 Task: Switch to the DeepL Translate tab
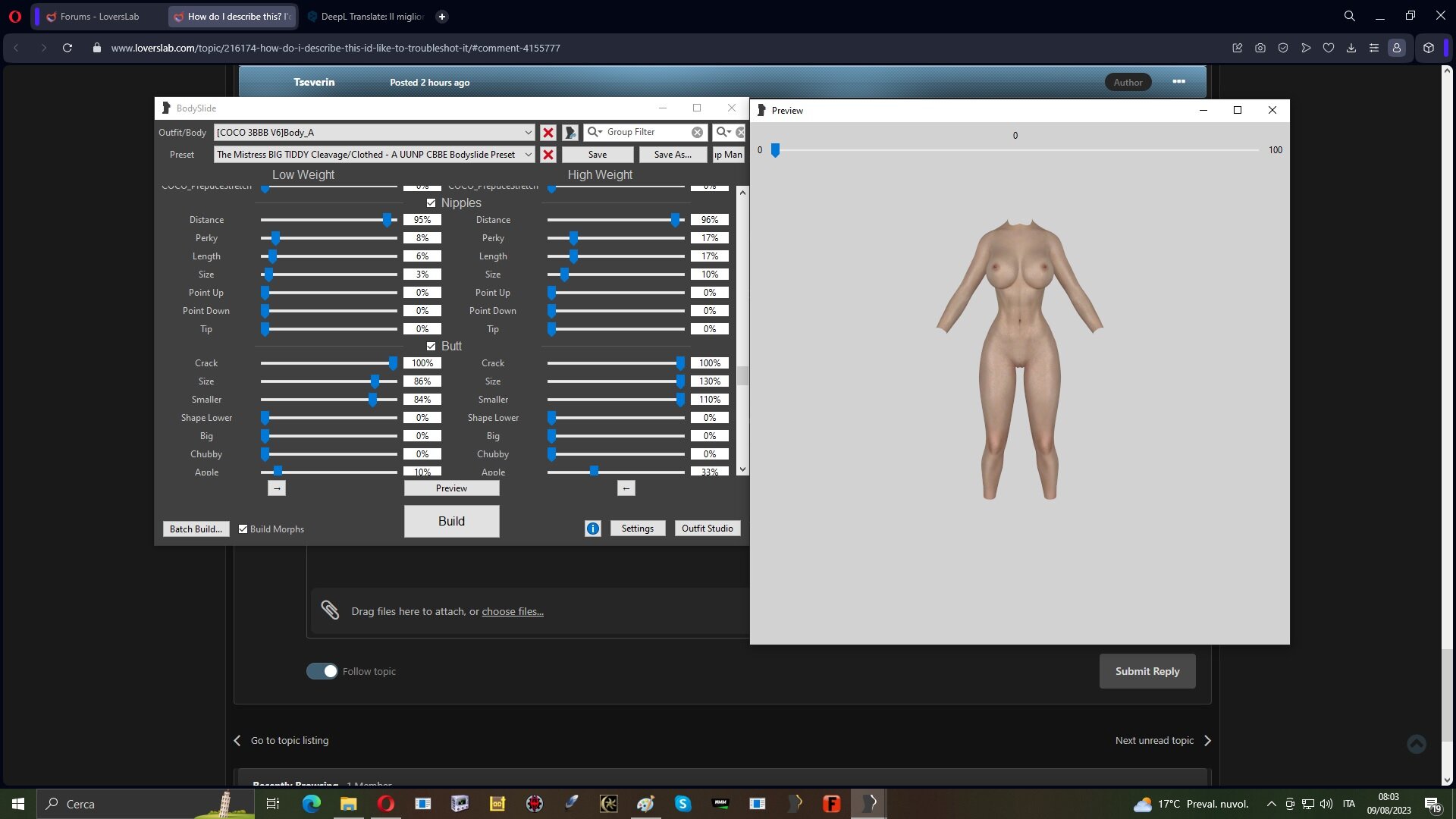(x=366, y=17)
